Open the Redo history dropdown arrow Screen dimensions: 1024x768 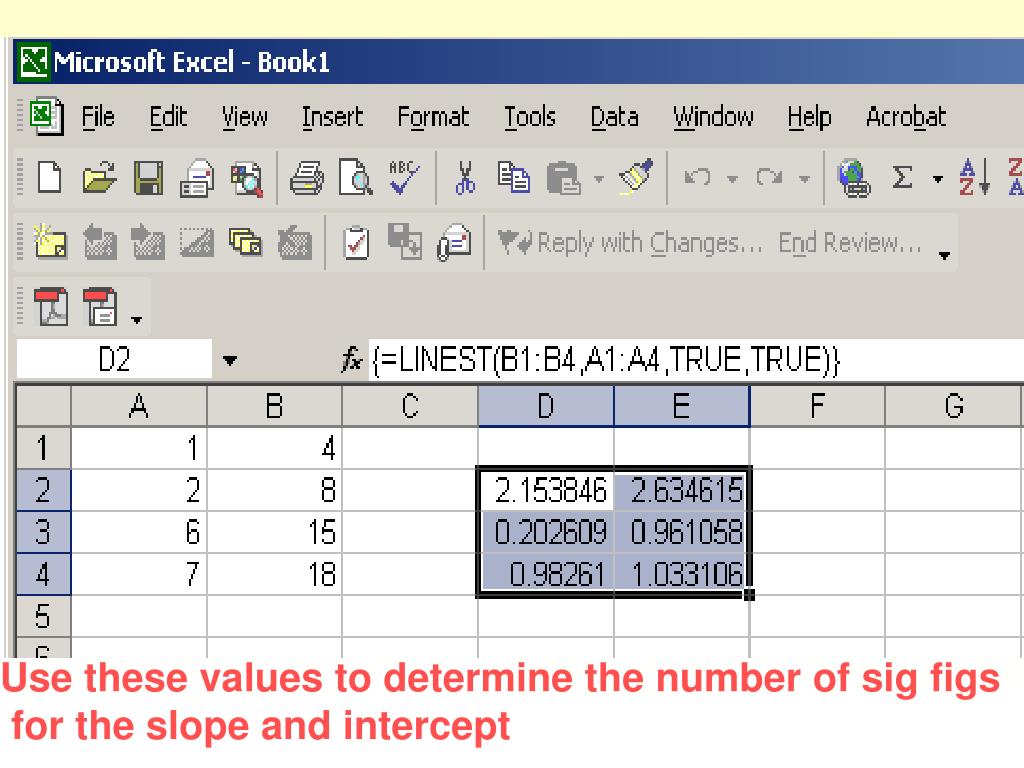[x=805, y=178]
